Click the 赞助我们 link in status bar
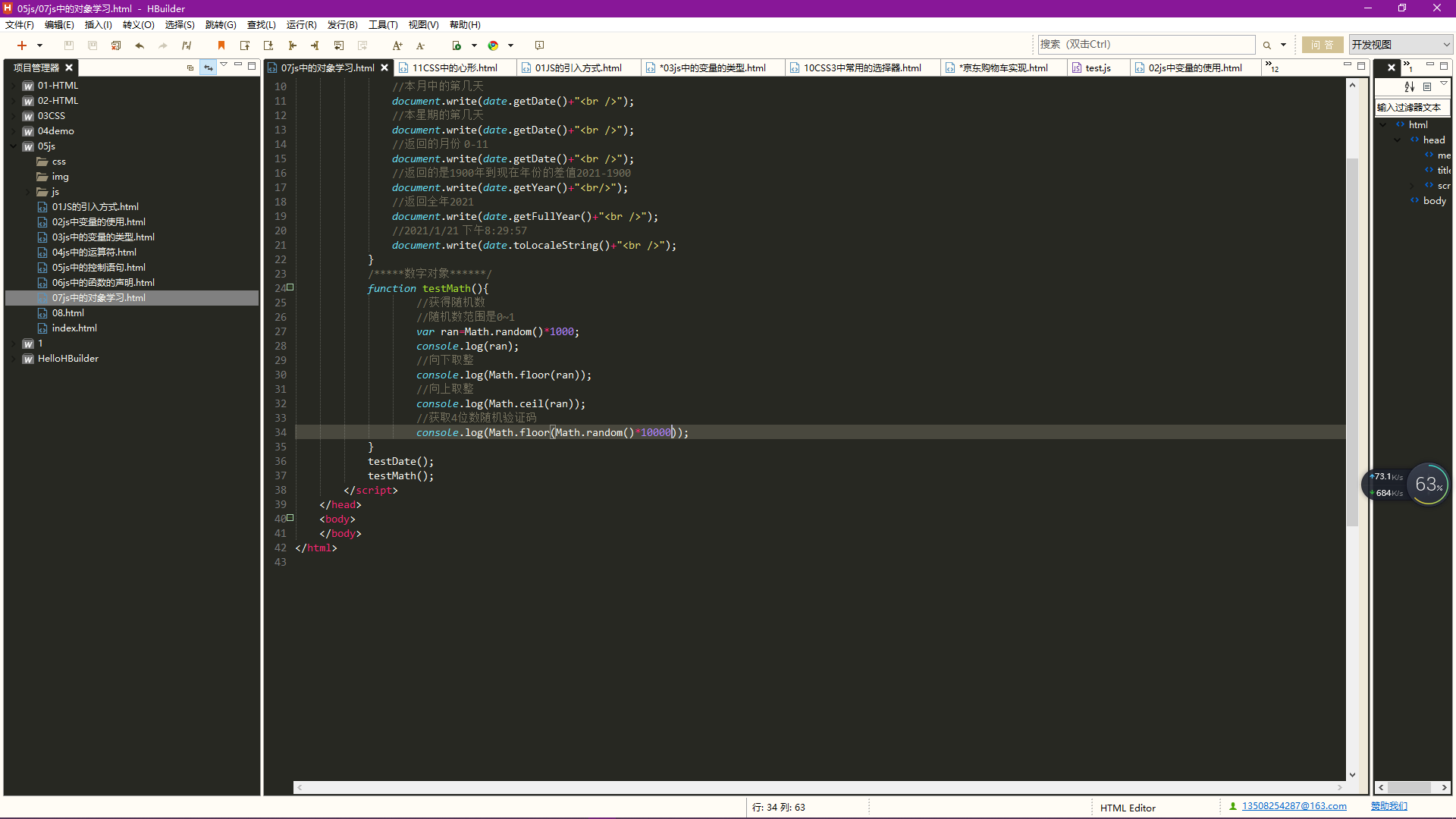Image resolution: width=1456 pixels, height=819 pixels. coord(1389,806)
